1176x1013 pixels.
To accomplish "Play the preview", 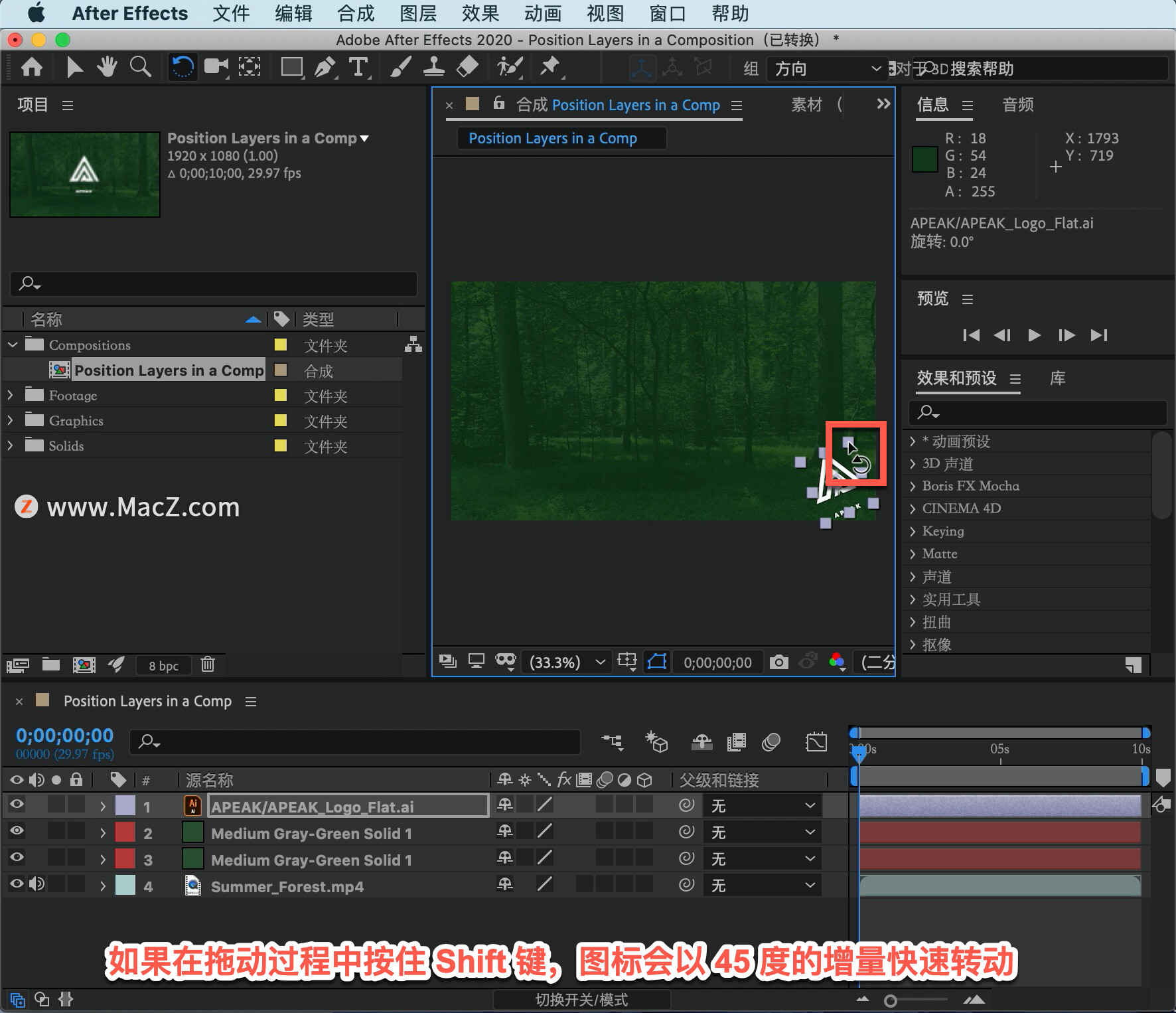I will pos(1034,335).
